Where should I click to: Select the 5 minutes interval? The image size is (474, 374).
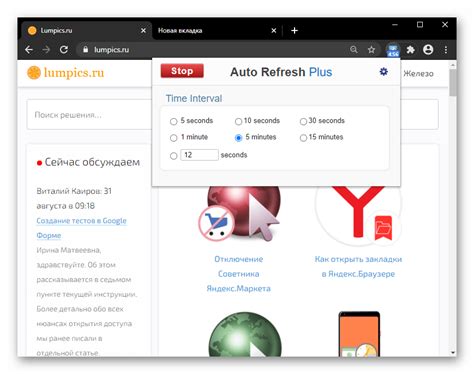238,138
